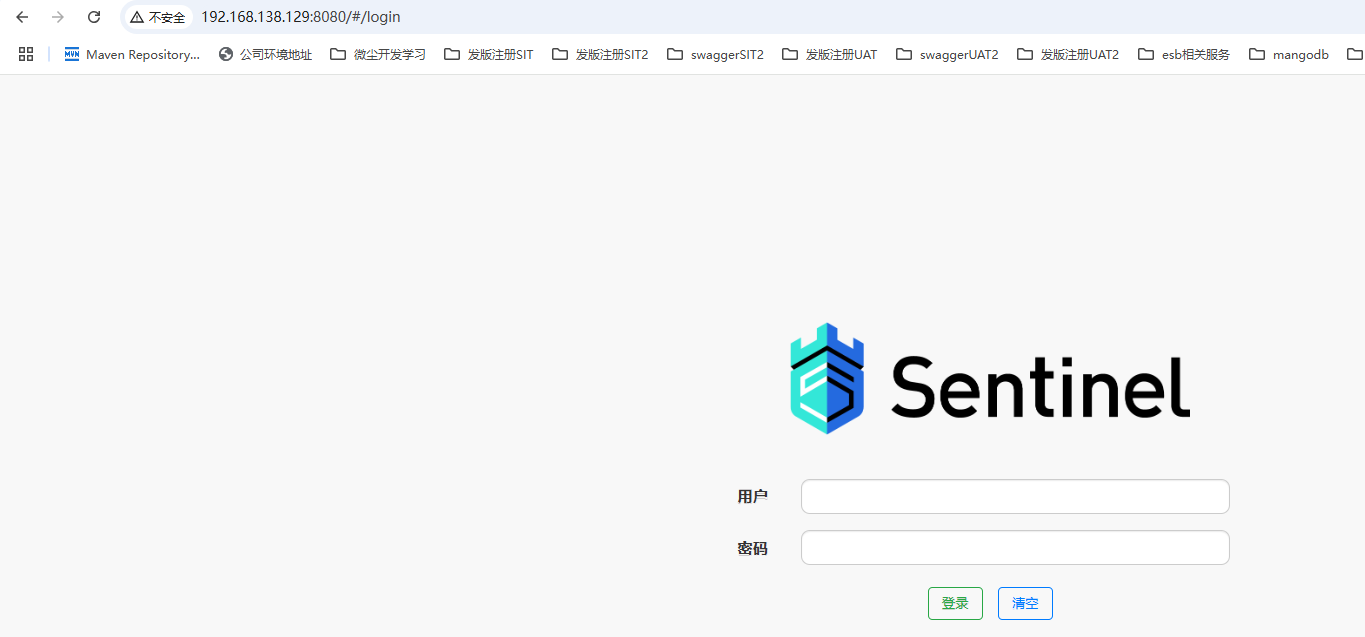Click the 清空 clear button
The height and width of the screenshot is (637, 1365).
[x=1025, y=603]
